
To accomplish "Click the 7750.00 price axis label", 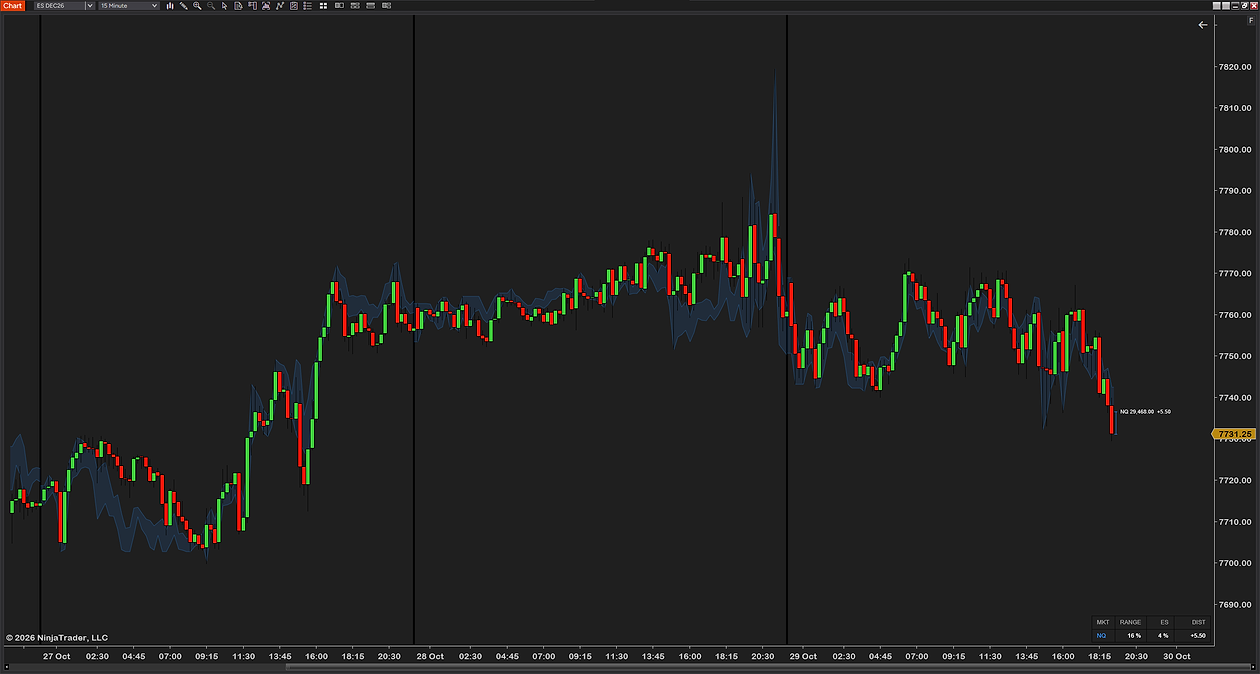I will point(1233,356).
